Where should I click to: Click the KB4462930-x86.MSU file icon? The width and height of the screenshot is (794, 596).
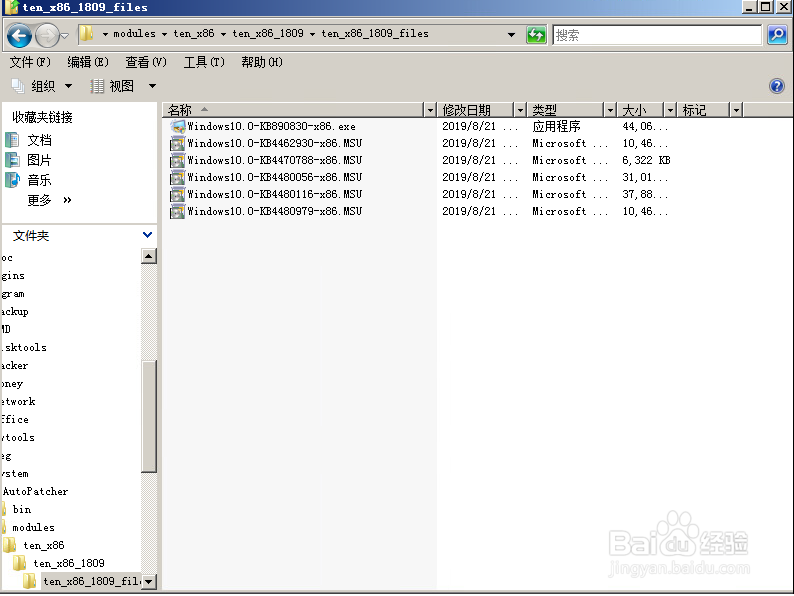177,143
